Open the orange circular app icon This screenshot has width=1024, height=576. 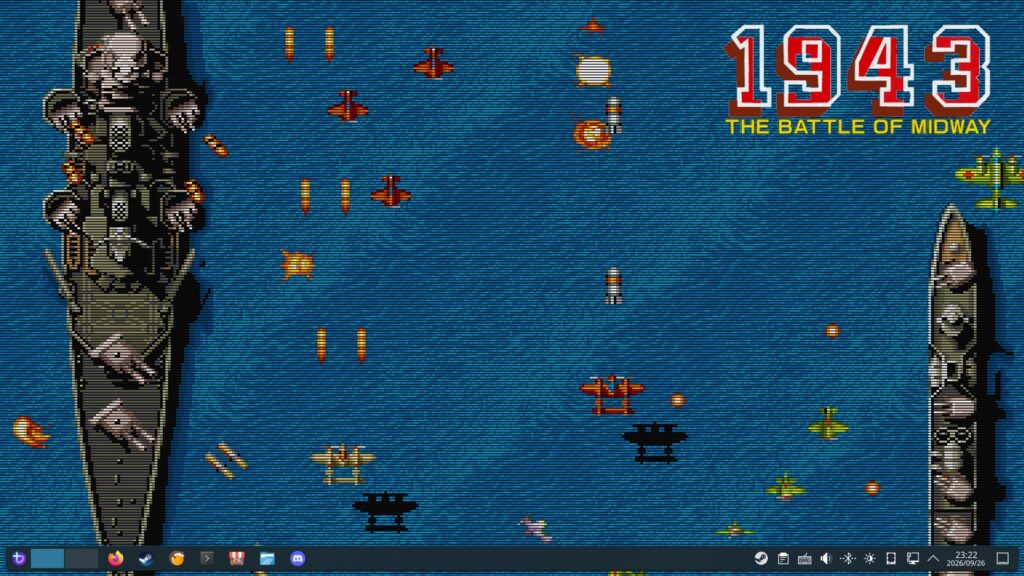(x=176, y=558)
